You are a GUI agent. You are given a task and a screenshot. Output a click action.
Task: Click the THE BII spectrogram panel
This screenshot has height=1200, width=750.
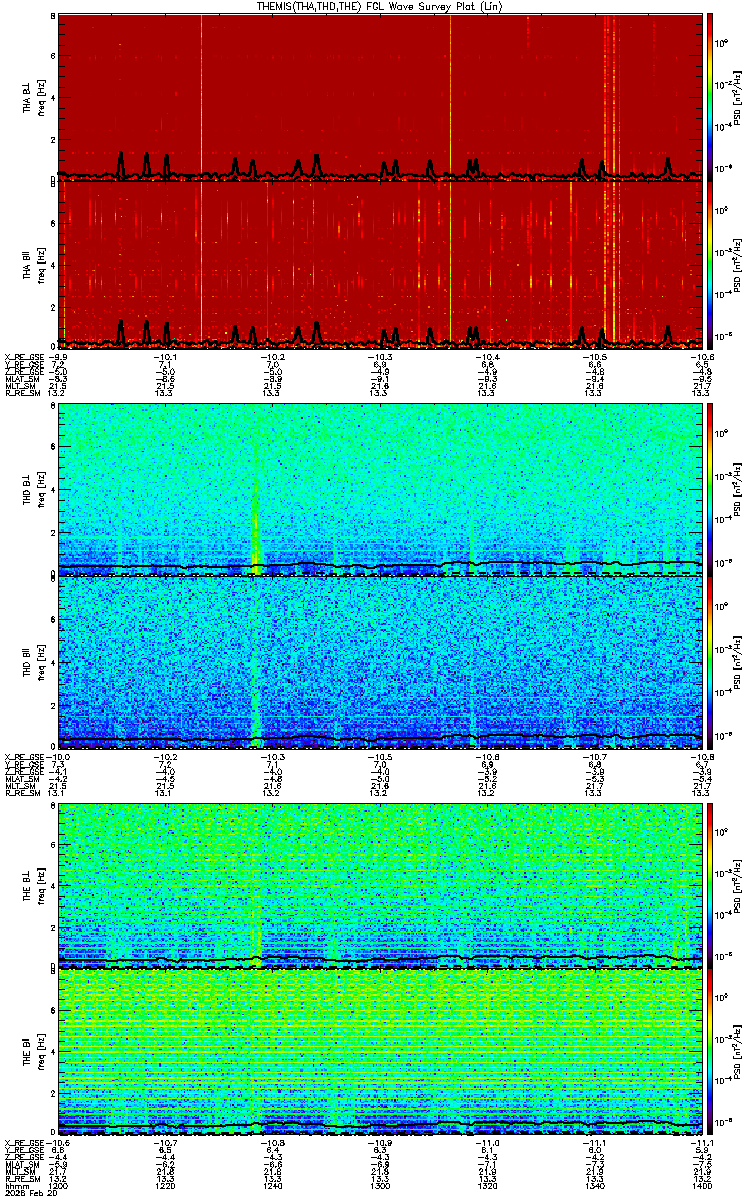click(x=381, y=1052)
